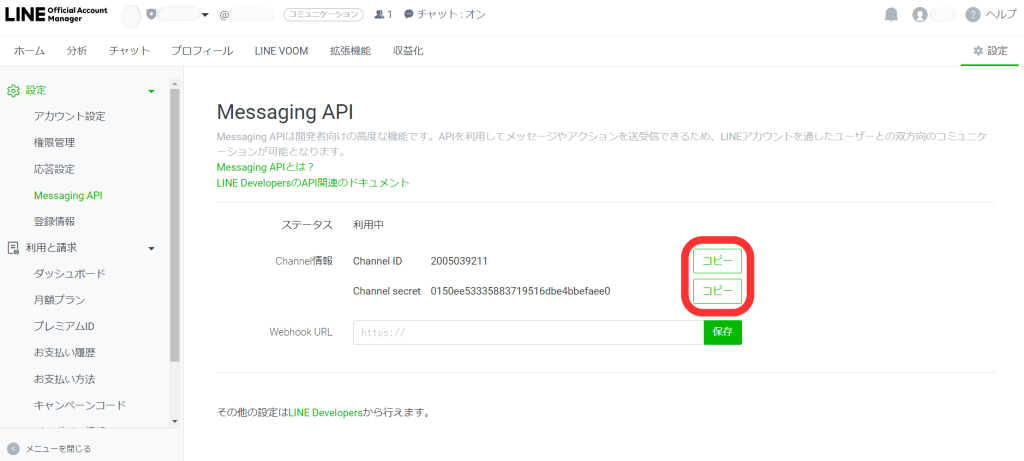Viewport: 1024px width, 461px height.
Task: Click the Webhook URL input field
Action: (528, 332)
